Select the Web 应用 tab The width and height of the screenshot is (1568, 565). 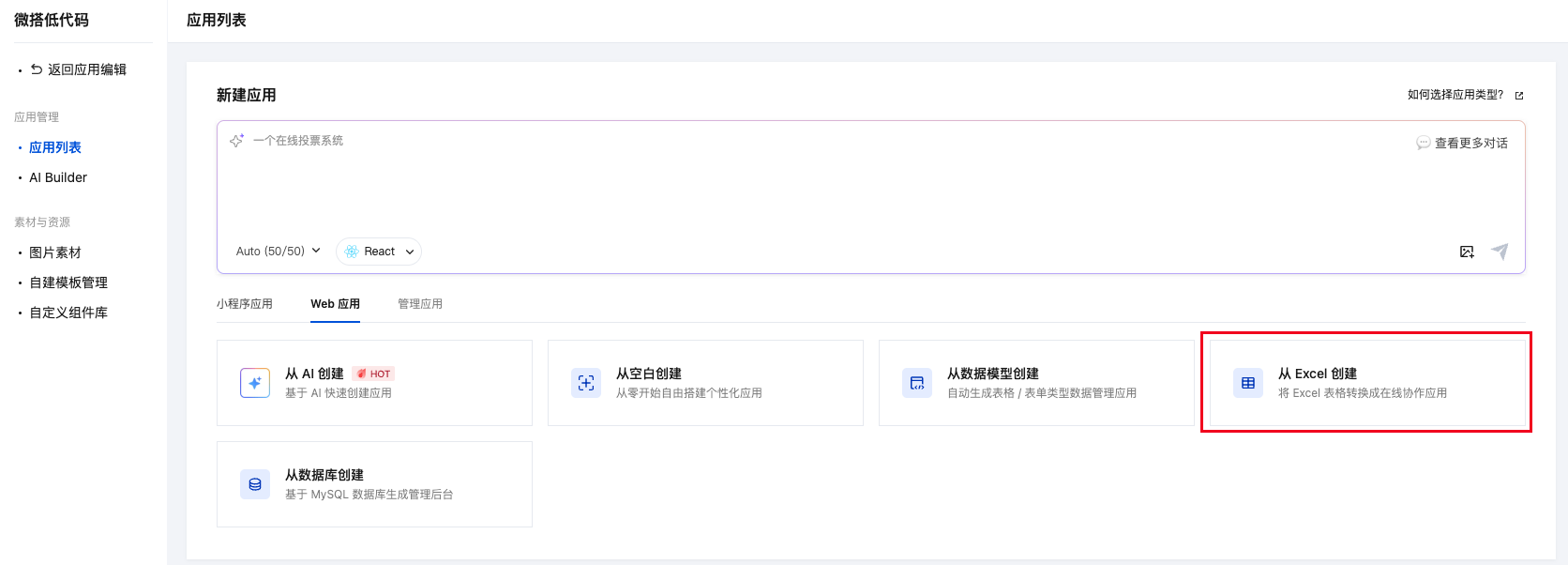tap(336, 304)
